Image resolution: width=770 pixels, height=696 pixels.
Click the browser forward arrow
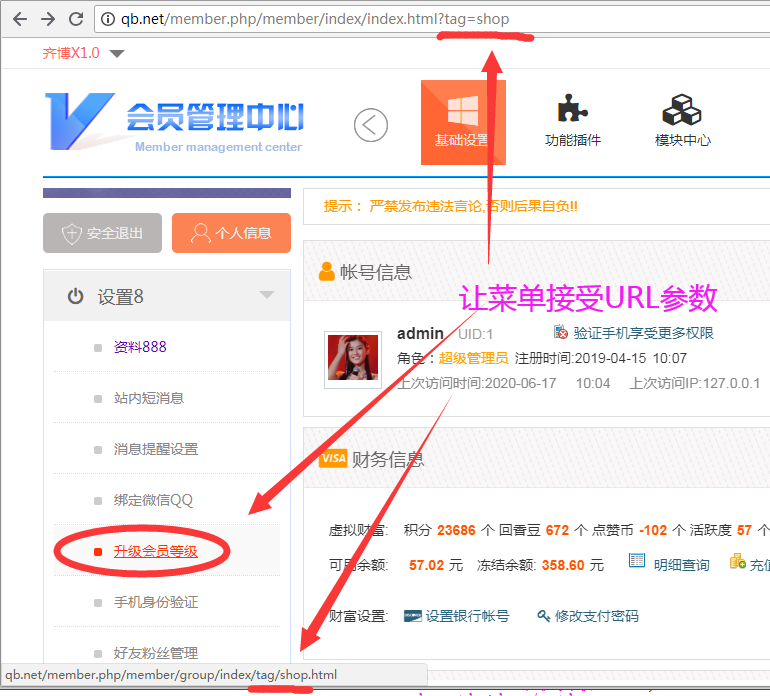(47, 19)
